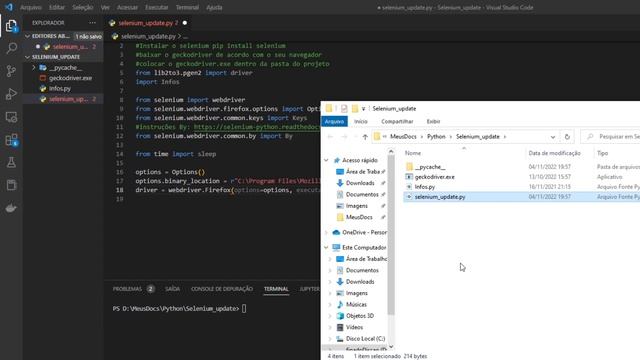Open Terminal menu in VS Code
This screenshot has width=640, height=360.
[x=187, y=7]
